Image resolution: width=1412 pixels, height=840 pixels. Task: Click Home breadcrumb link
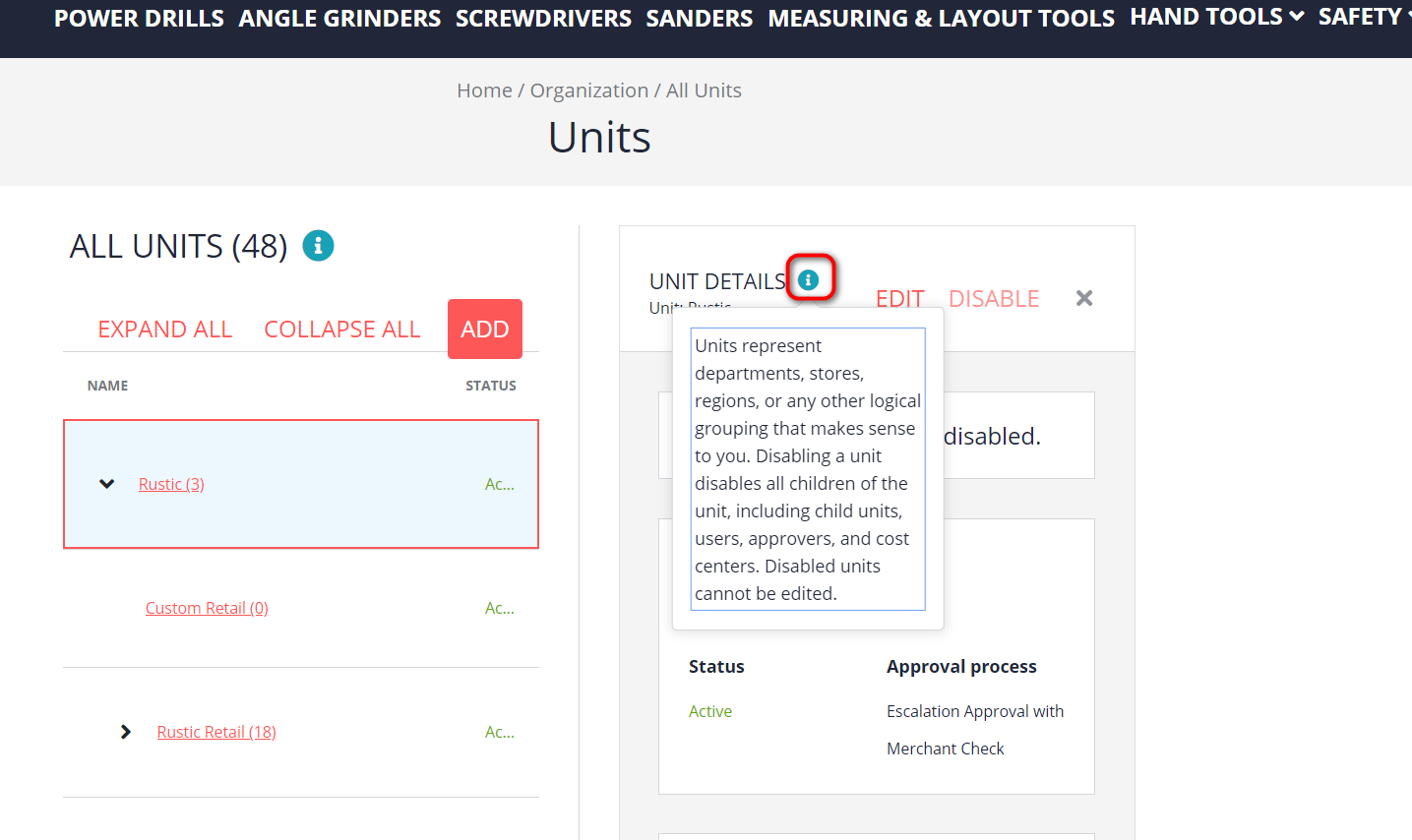(484, 90)
